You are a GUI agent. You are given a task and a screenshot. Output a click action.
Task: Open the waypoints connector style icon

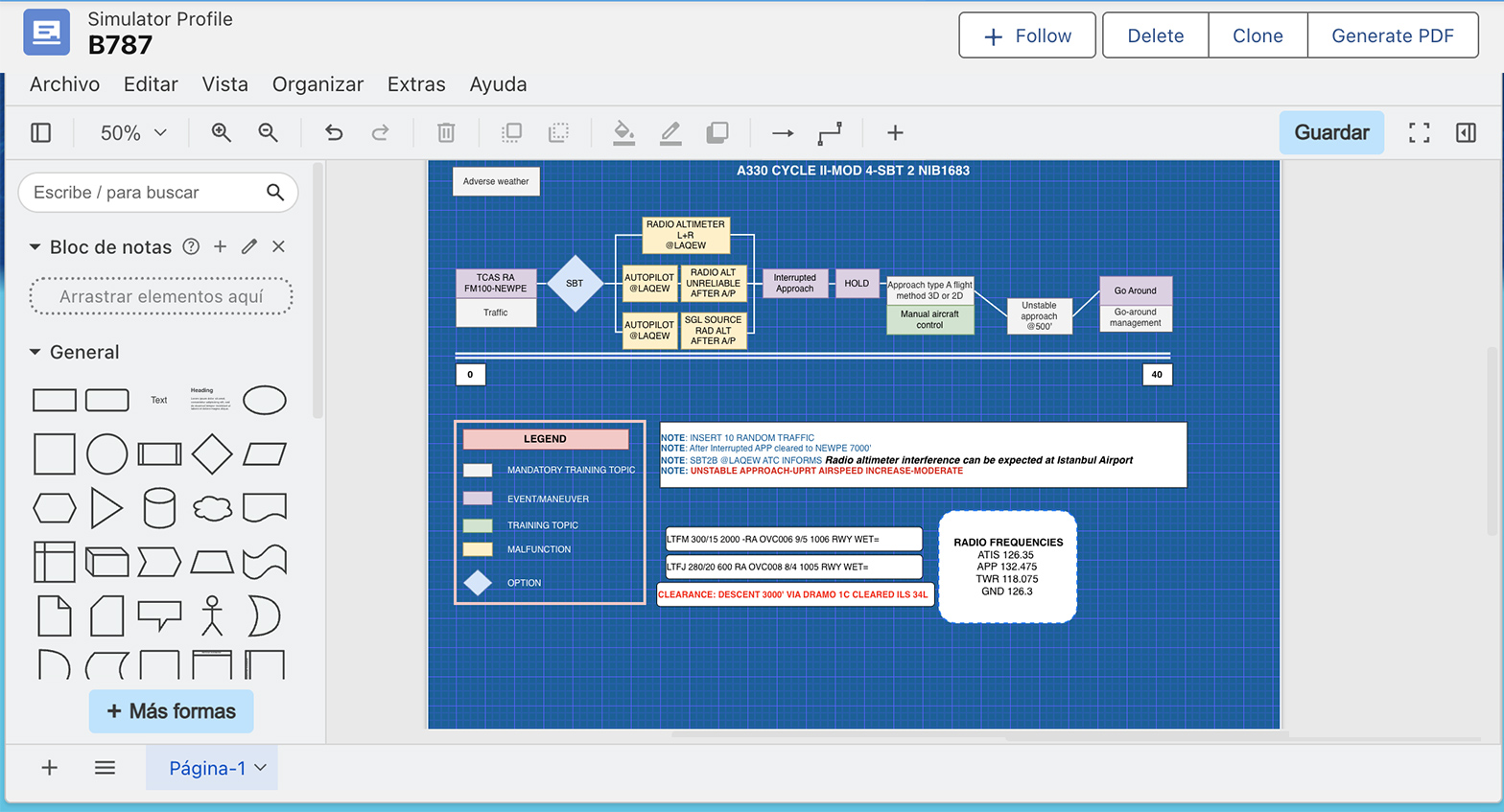[830, 133]
